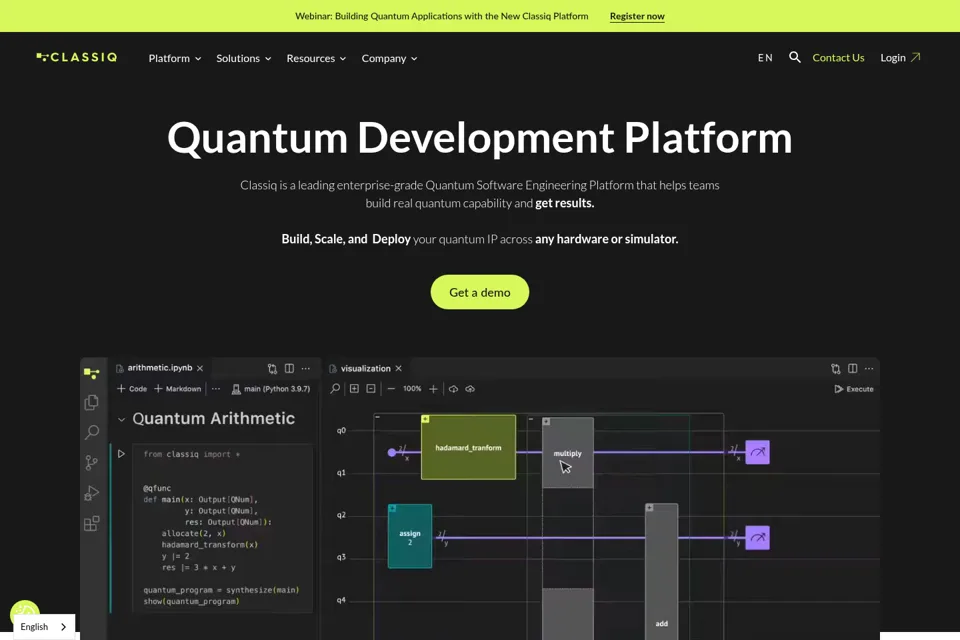Viewport: 960px width, 640px height.
Task: Close the visualization tab
Action: point(399,368)
